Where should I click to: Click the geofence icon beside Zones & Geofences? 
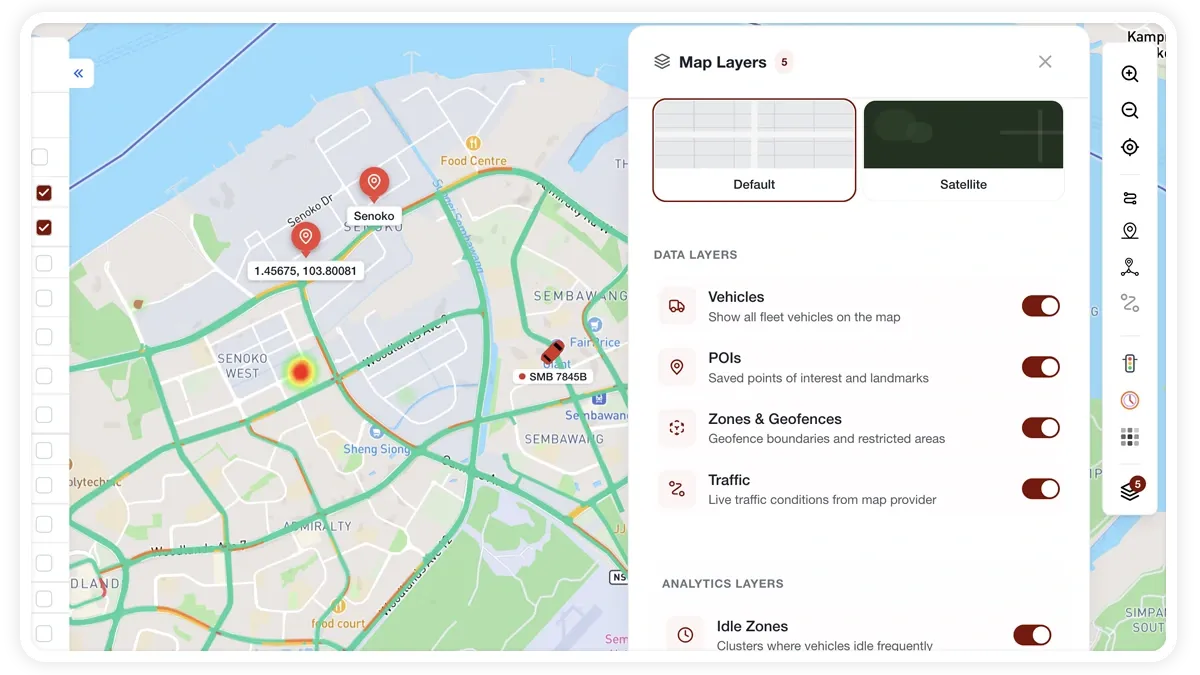tap(677, 428)
